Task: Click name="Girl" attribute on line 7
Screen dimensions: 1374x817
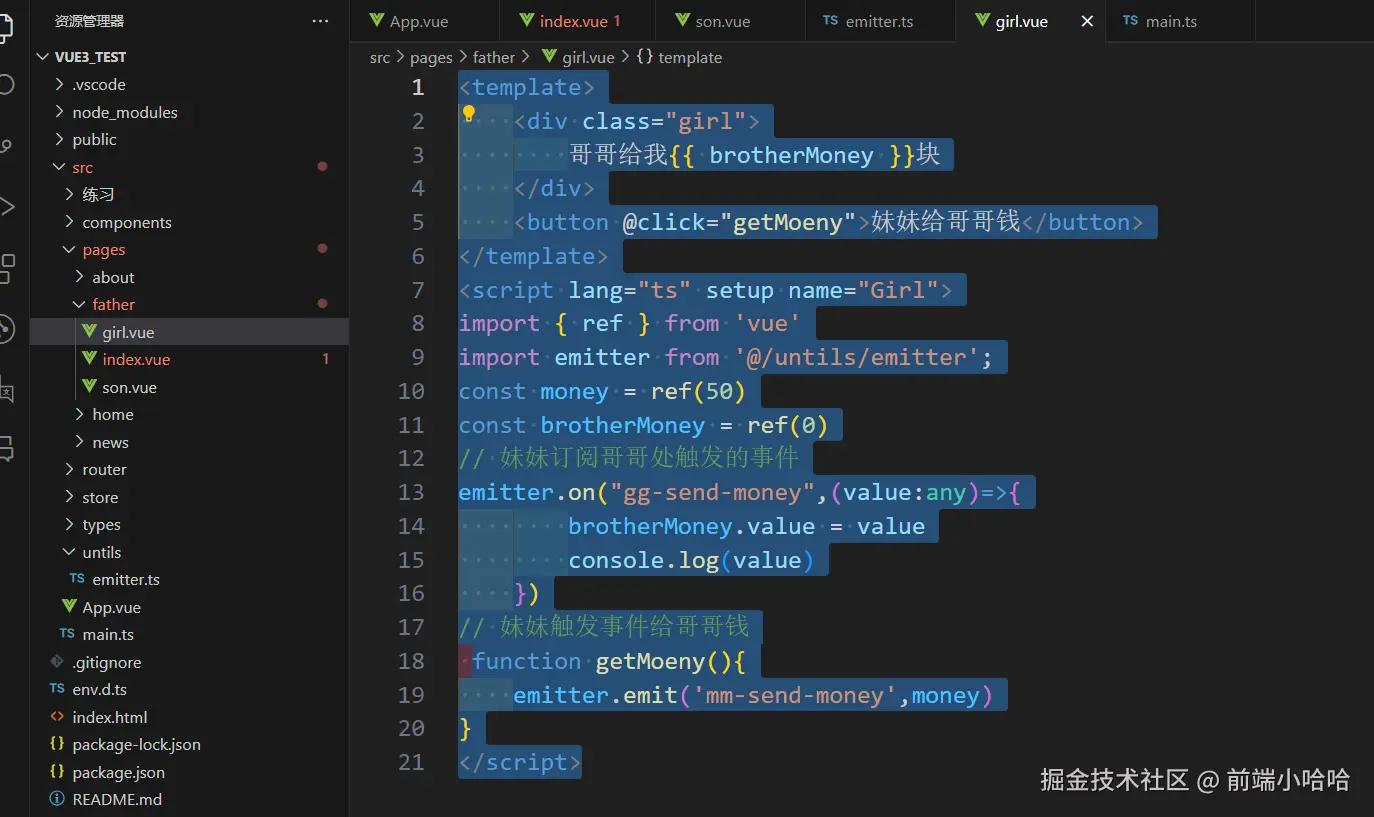Action: point(863,290)
